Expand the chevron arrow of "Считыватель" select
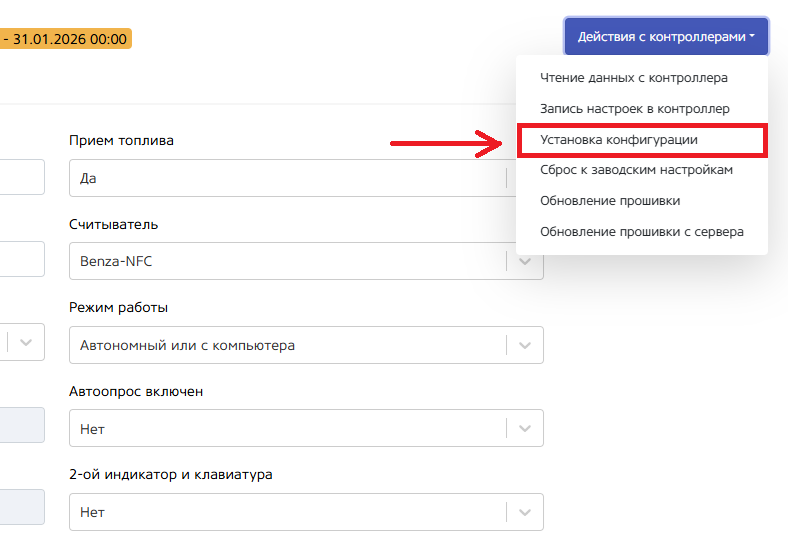This screenshot has height=546, width=788. (x=525, y=262)
